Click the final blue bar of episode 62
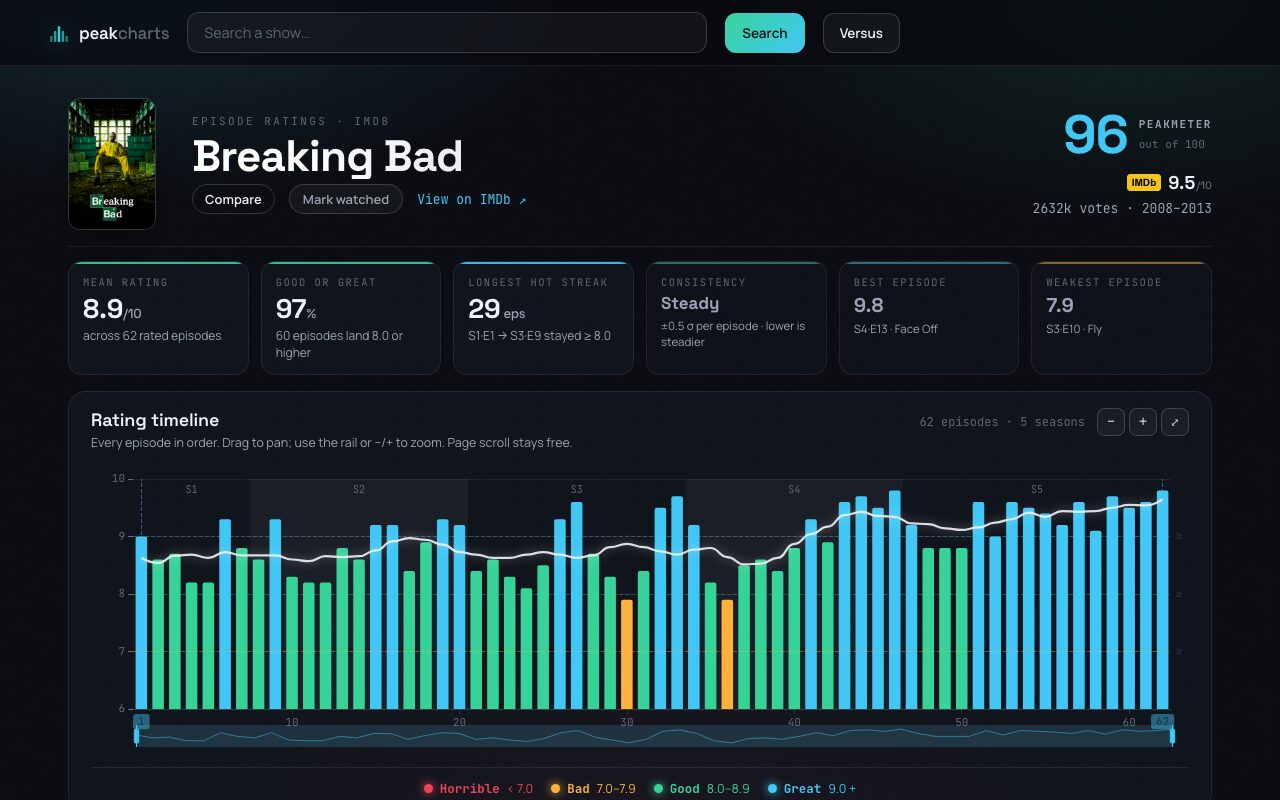 click(x=1162, y=600)
